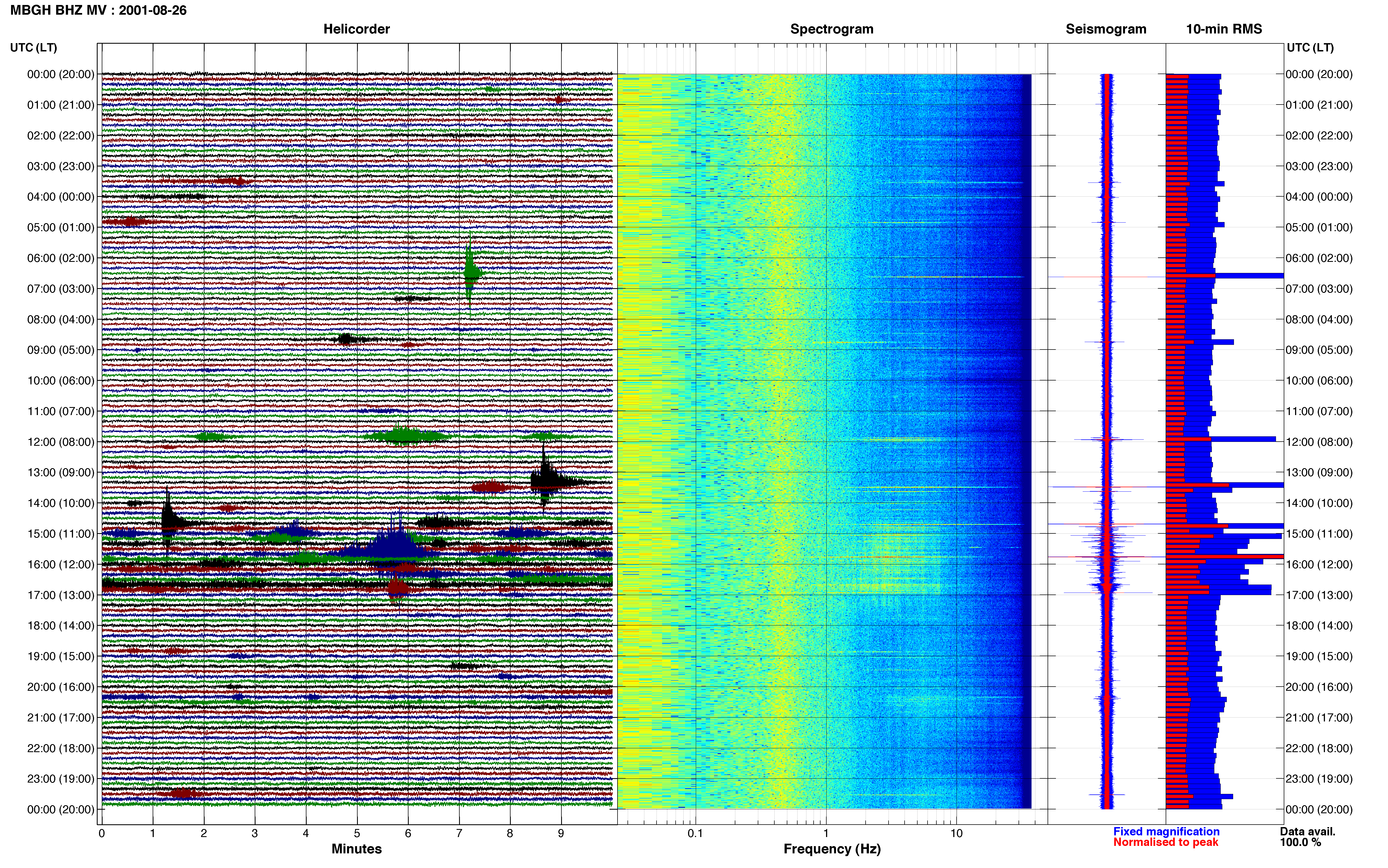This screenshot has width=1388, height=868.
Task: Click the Helicorder panel heading
Action: [356, 29]
